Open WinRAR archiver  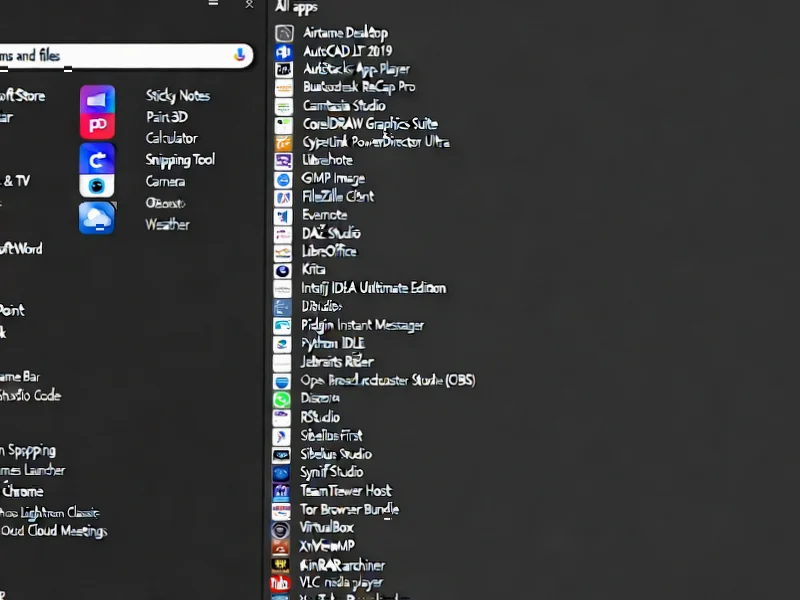click(x=345, y=564)
